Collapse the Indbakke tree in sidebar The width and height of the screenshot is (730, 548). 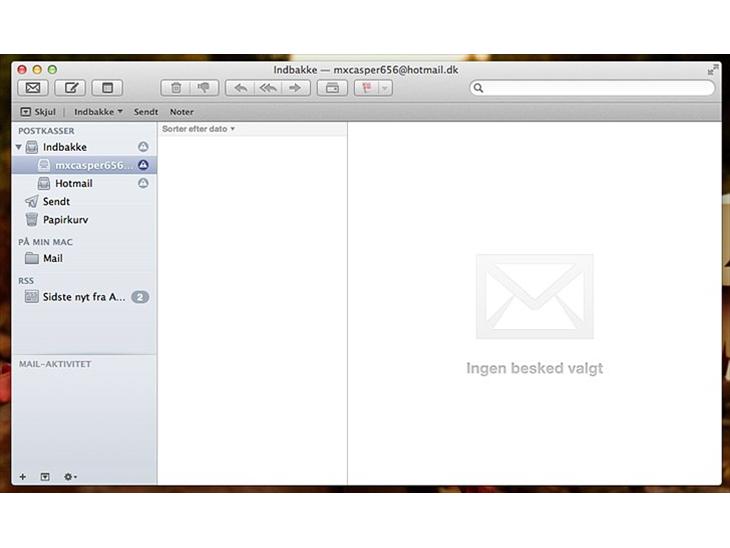pos(18,147)
